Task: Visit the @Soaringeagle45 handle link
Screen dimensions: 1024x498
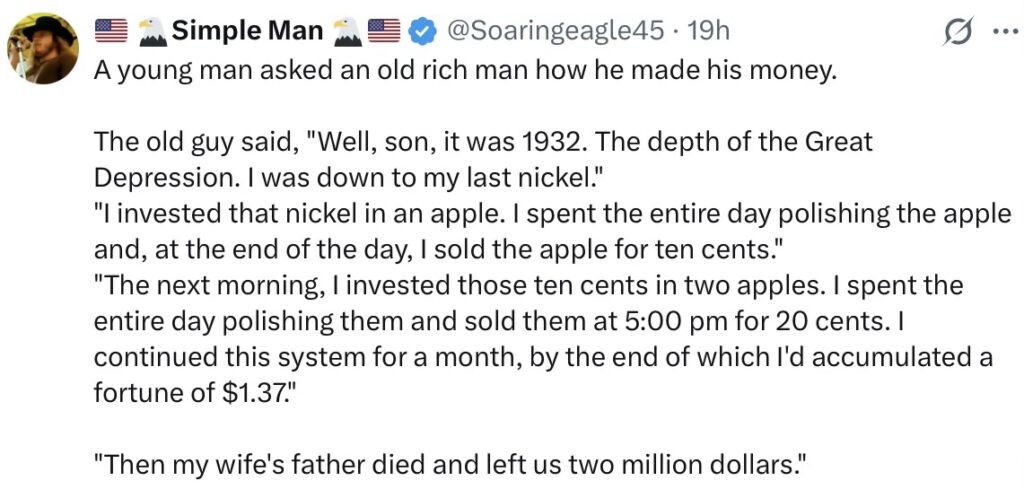Action: (x=553, y=32)
